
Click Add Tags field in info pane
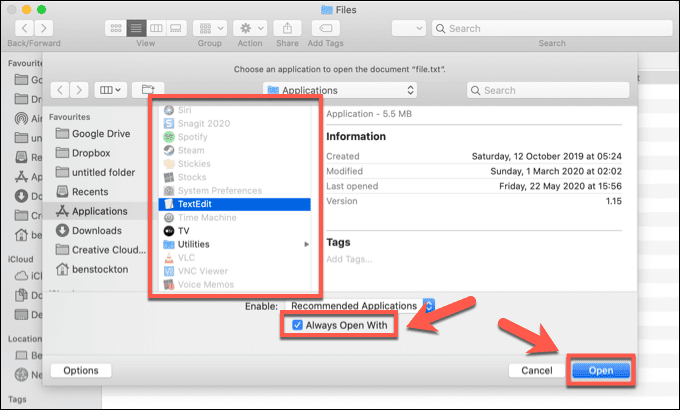350,259
